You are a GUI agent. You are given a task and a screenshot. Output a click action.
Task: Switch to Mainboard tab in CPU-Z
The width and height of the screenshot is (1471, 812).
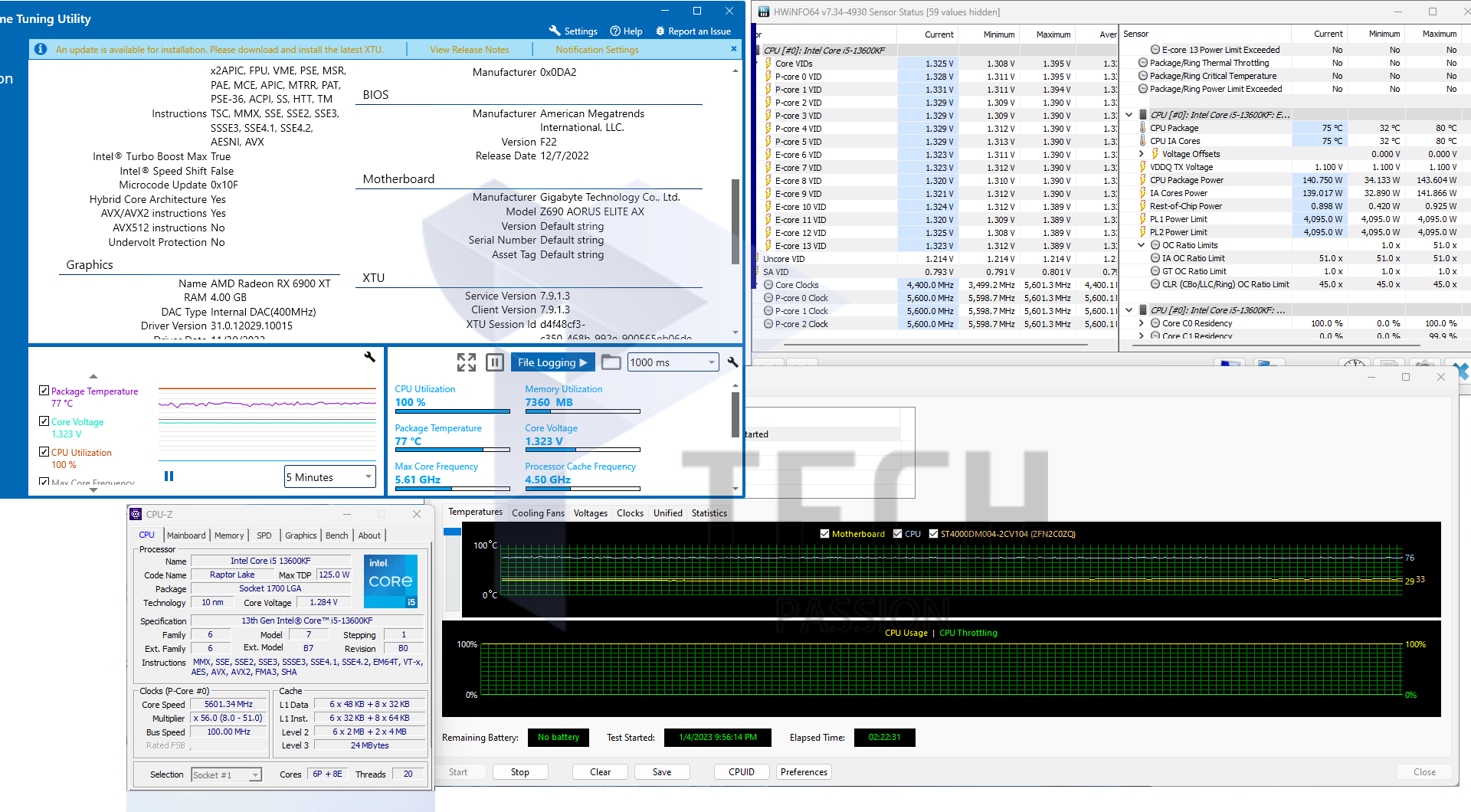coord(186,535)
